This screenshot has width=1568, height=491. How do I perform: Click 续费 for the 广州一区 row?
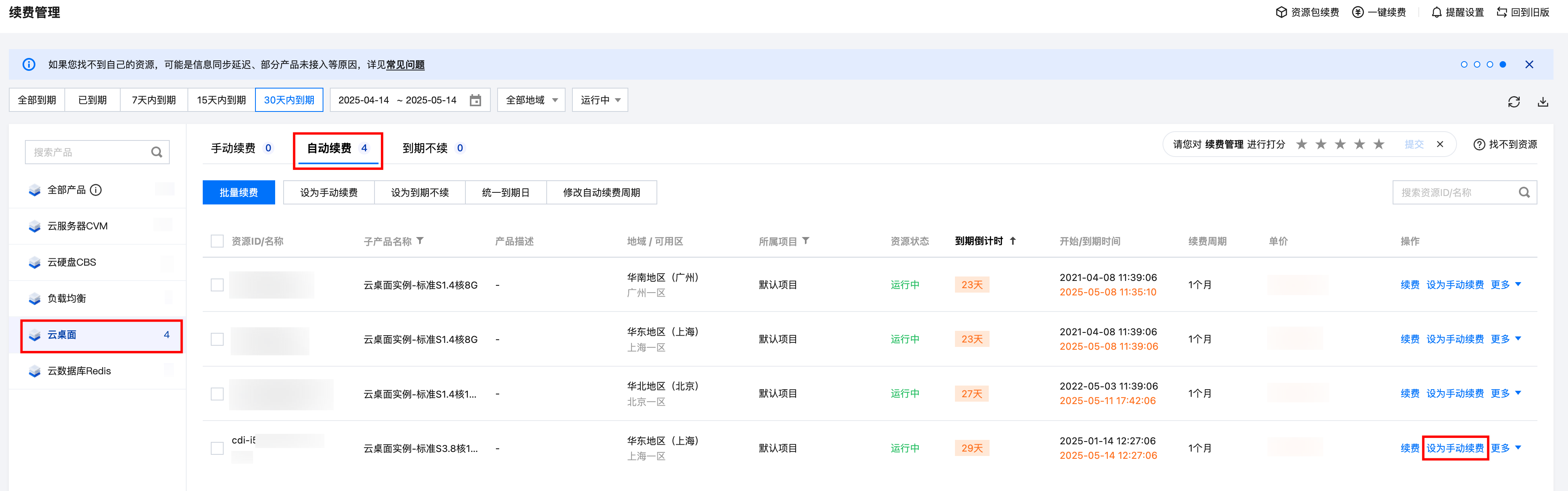[x=1410, y=285]
